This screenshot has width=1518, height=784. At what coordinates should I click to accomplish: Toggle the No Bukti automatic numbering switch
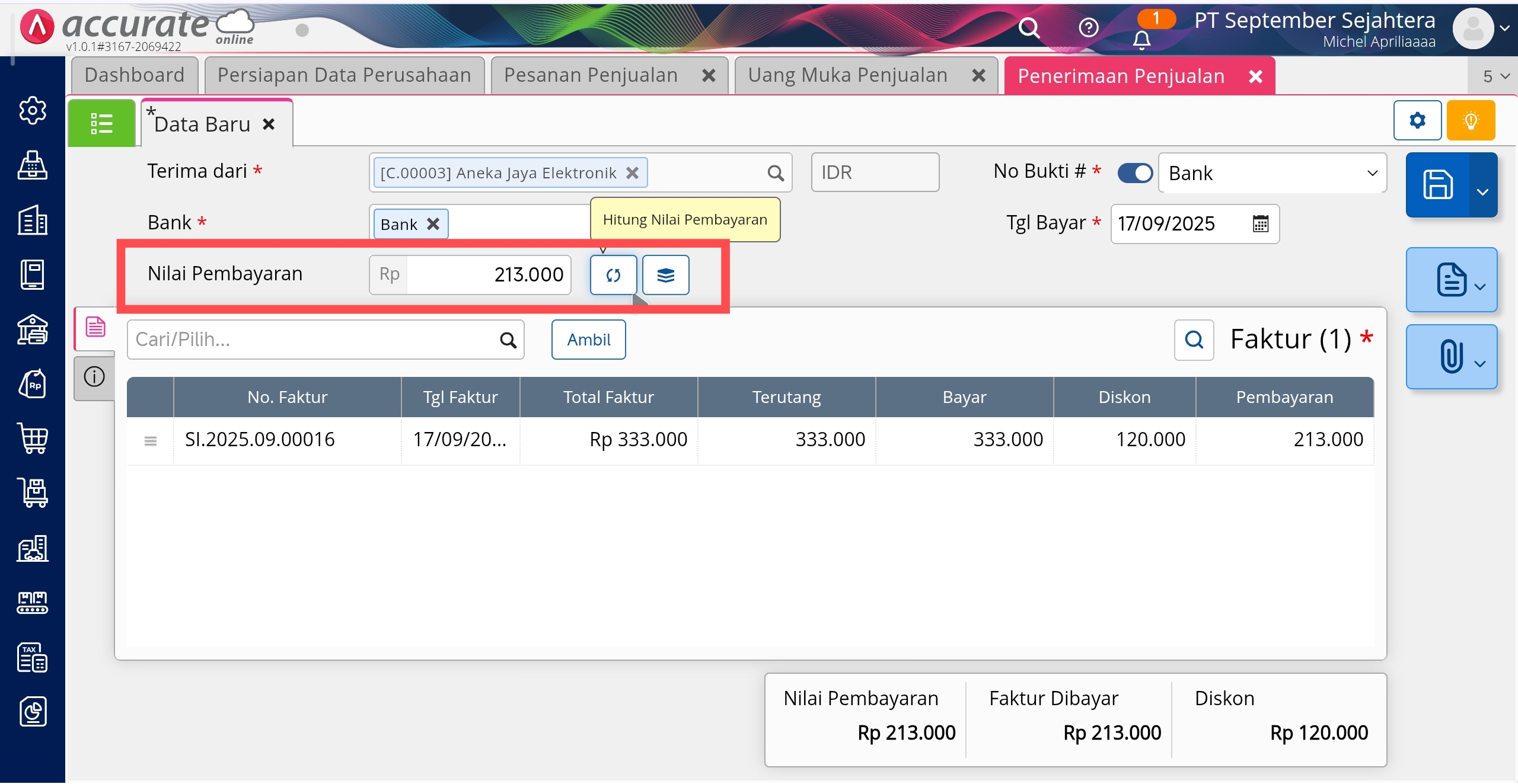[x=1134, y=173]
